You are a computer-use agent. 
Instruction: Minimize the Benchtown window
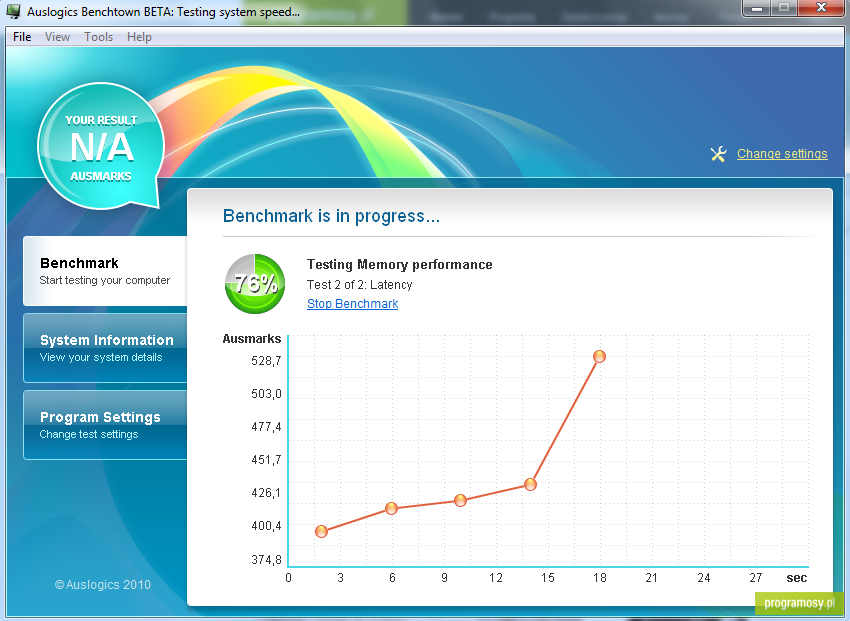pos(757,8)
